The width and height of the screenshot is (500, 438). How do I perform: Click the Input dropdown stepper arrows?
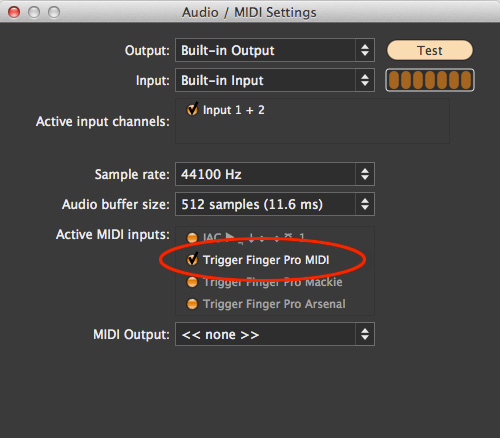365,80
